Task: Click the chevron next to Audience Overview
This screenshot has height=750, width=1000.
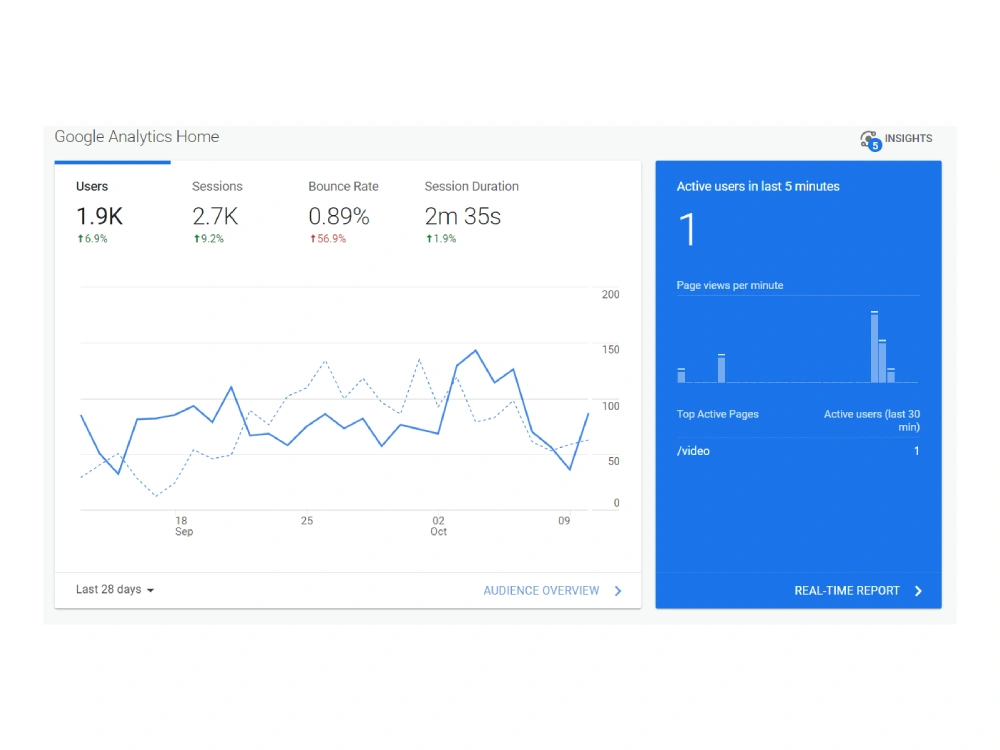Action: pos(618,591)
